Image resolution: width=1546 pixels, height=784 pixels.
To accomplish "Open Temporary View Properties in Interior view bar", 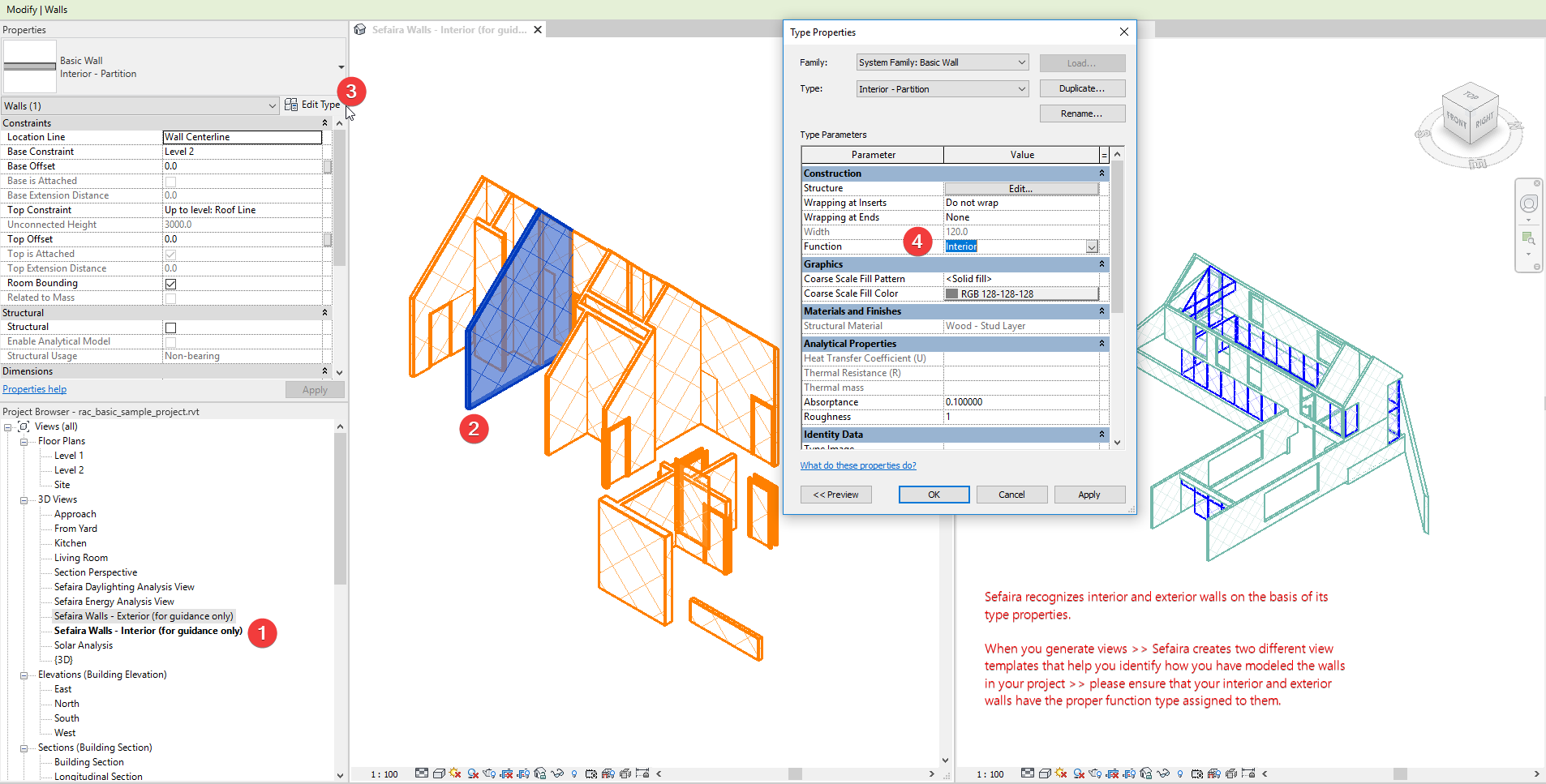I will tap(591, 773).
